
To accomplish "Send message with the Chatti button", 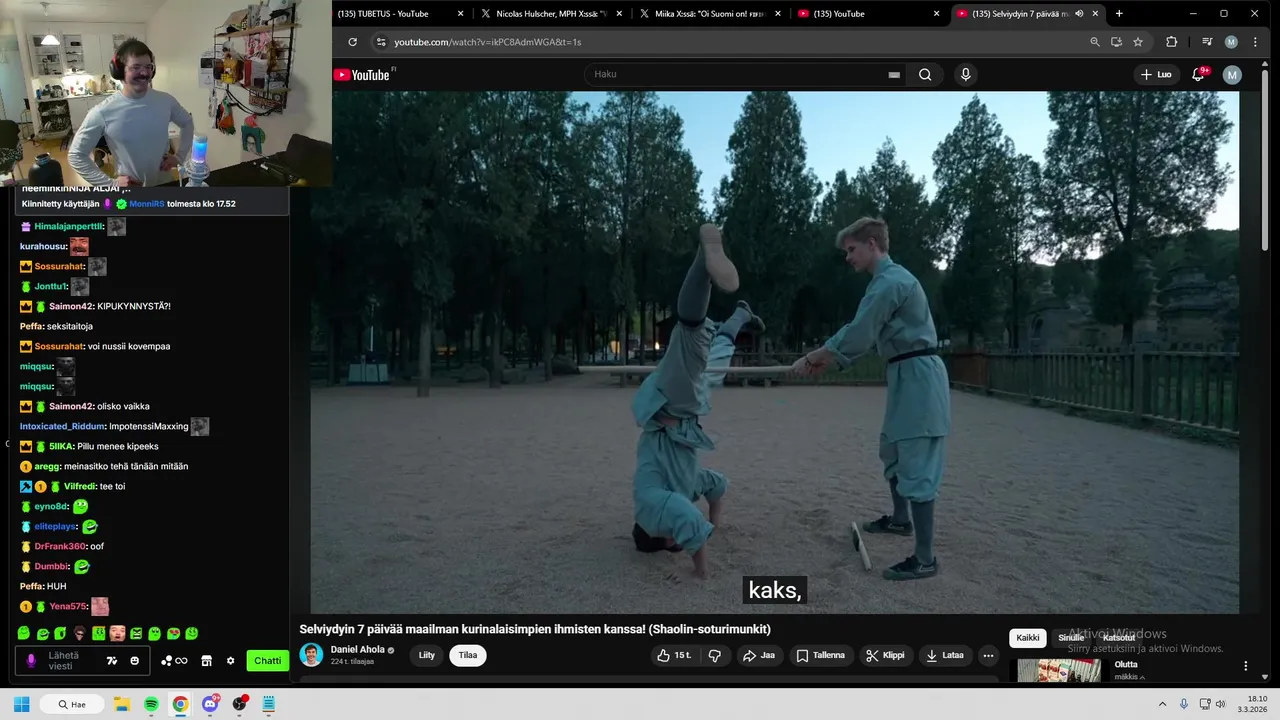I will click(267, 661).
